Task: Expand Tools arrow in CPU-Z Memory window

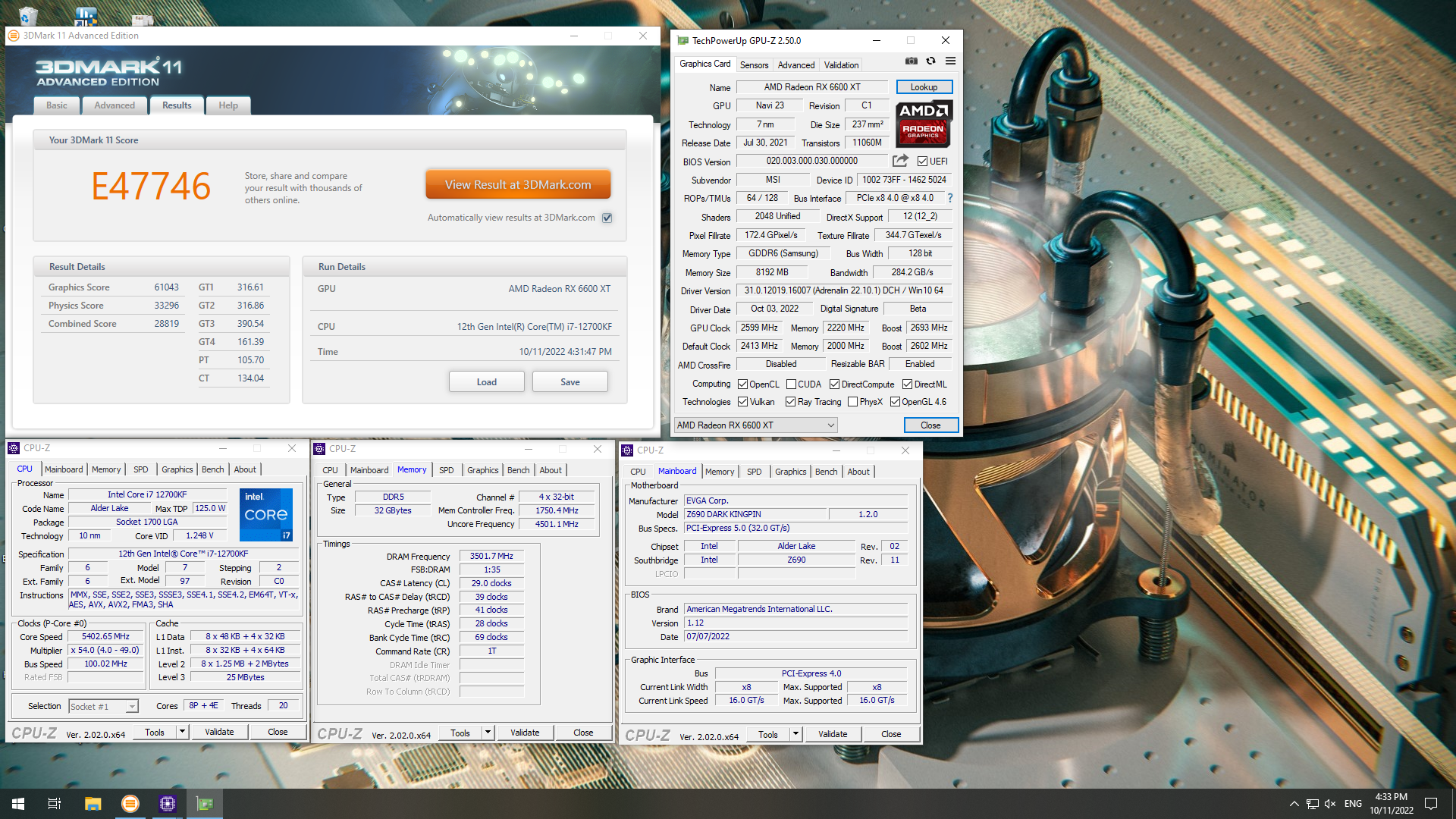Action: pyautogui.click(x=488, y=733)
